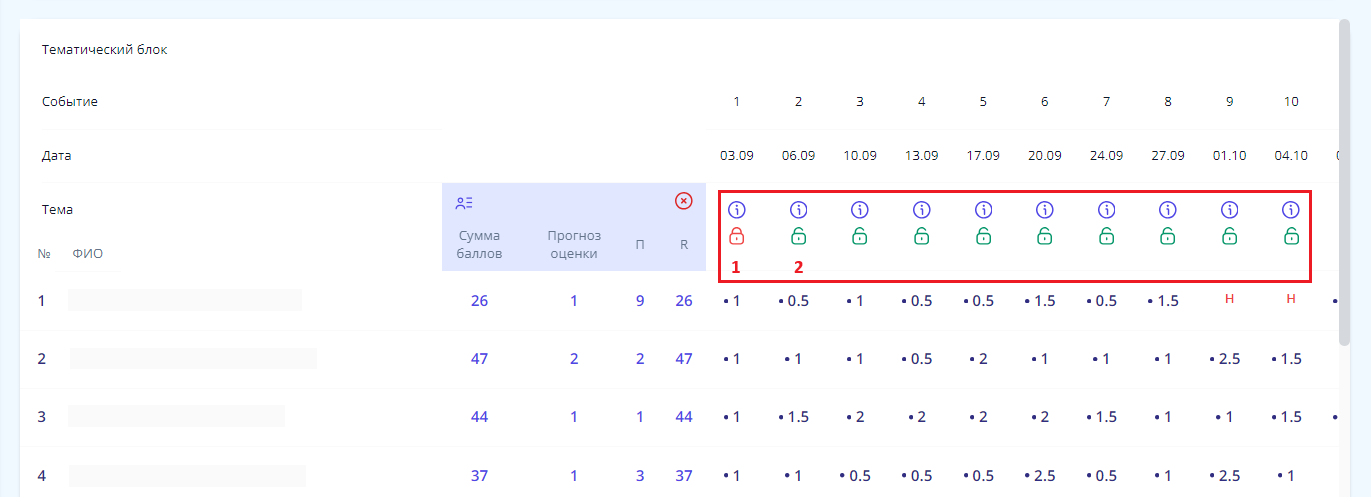Viewport: 1371px width, 497px height.
Task: Click the Прогноз оценки column header
Action: click(574, 244)
